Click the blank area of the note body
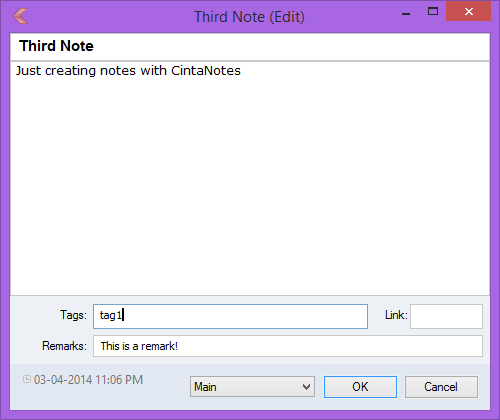 pos(250,187)
